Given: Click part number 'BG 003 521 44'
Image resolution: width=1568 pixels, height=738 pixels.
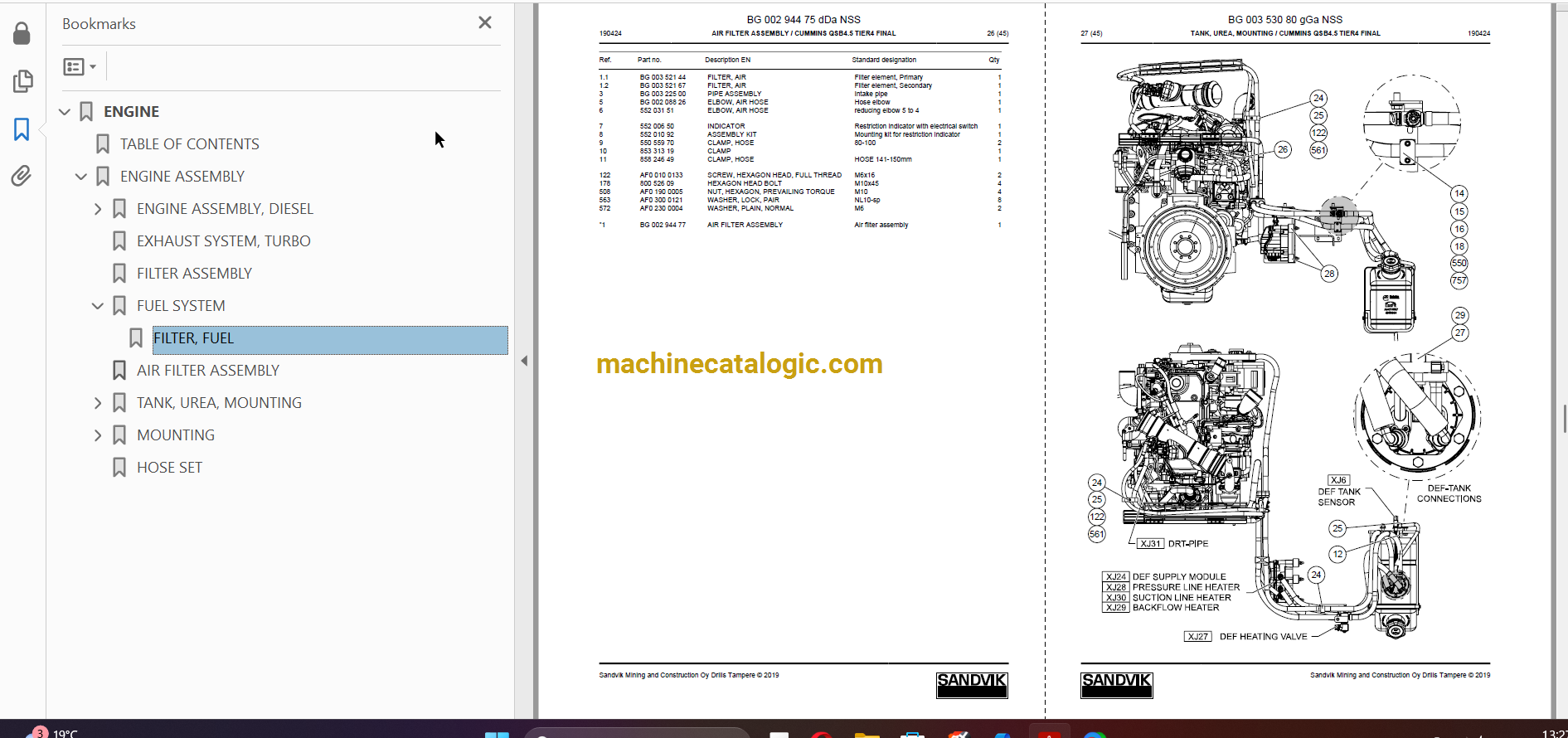Looking at the screenshot, I should tap(663, 77).
